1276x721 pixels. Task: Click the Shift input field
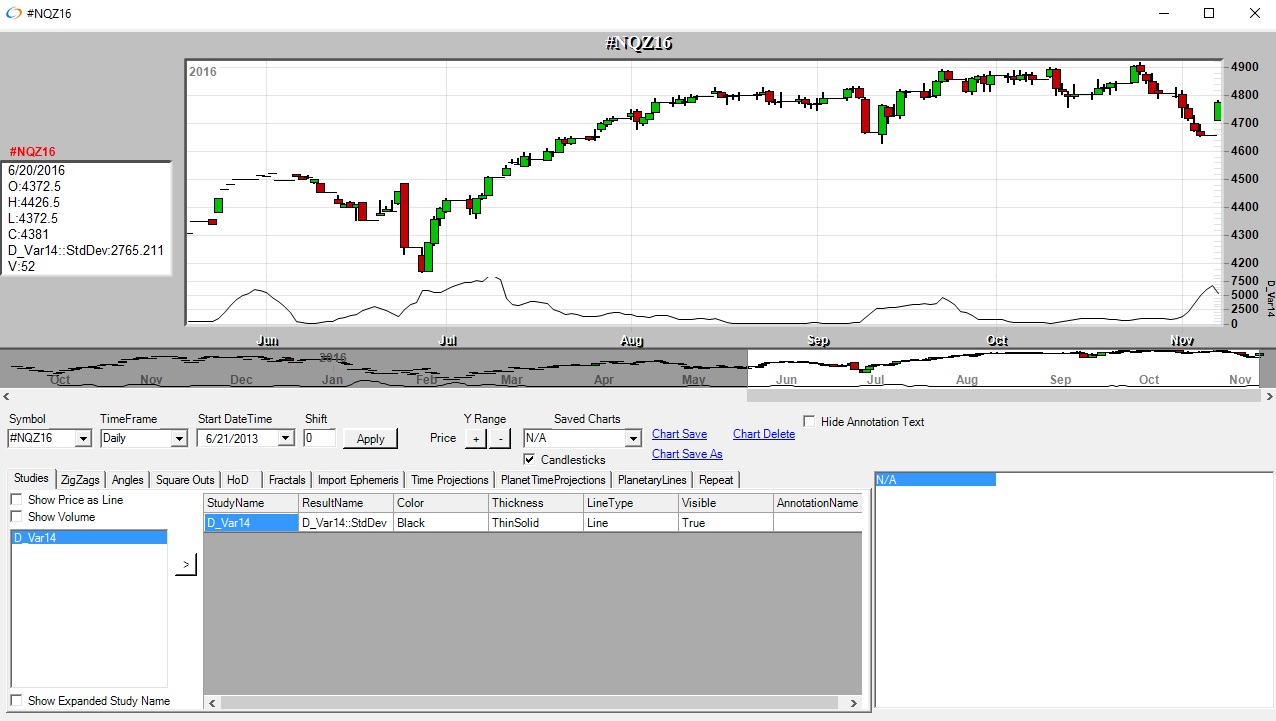319,438
